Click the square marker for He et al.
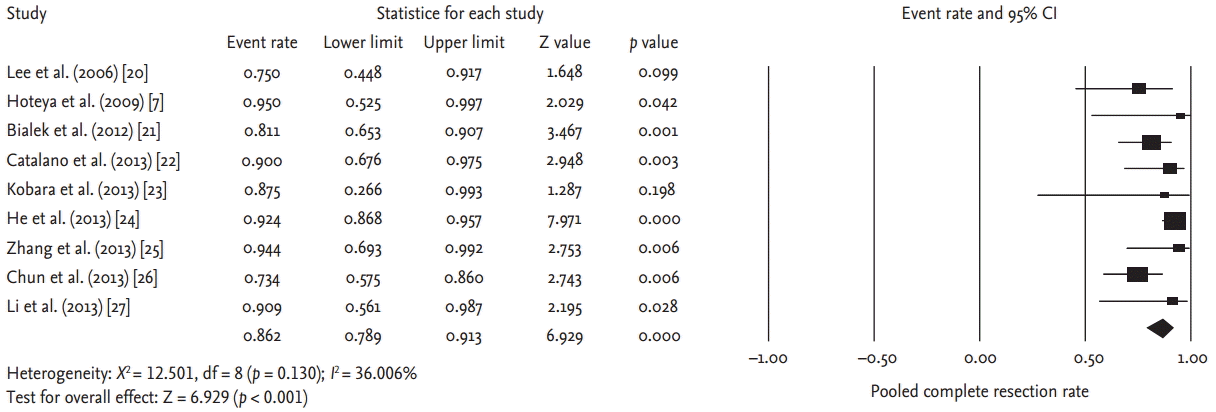Viewport: 1216px width, 412px height. (x=1175, y=220)
